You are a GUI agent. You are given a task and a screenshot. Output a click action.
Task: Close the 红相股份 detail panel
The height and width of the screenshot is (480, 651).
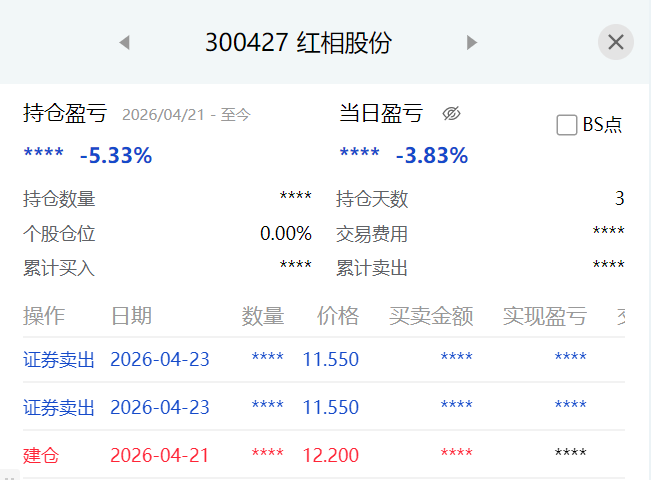click(616, 42)
